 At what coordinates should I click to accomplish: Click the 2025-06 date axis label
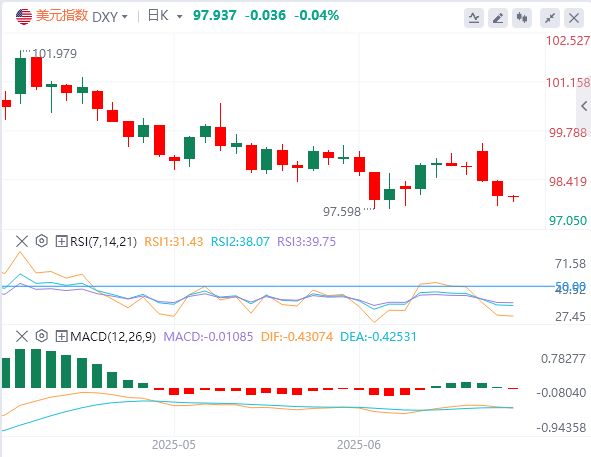coord(359,445)
